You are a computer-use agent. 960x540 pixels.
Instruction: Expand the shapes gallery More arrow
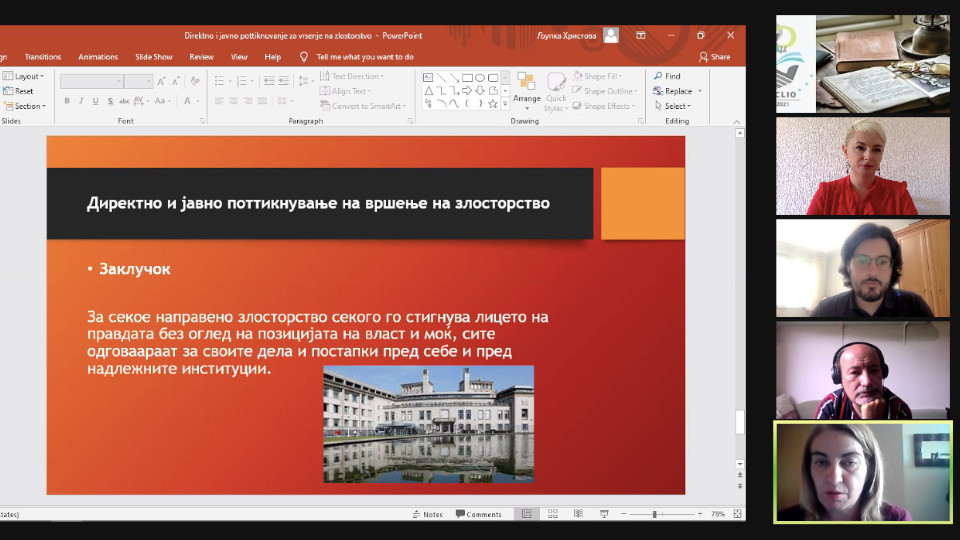(x=505, y=105)
